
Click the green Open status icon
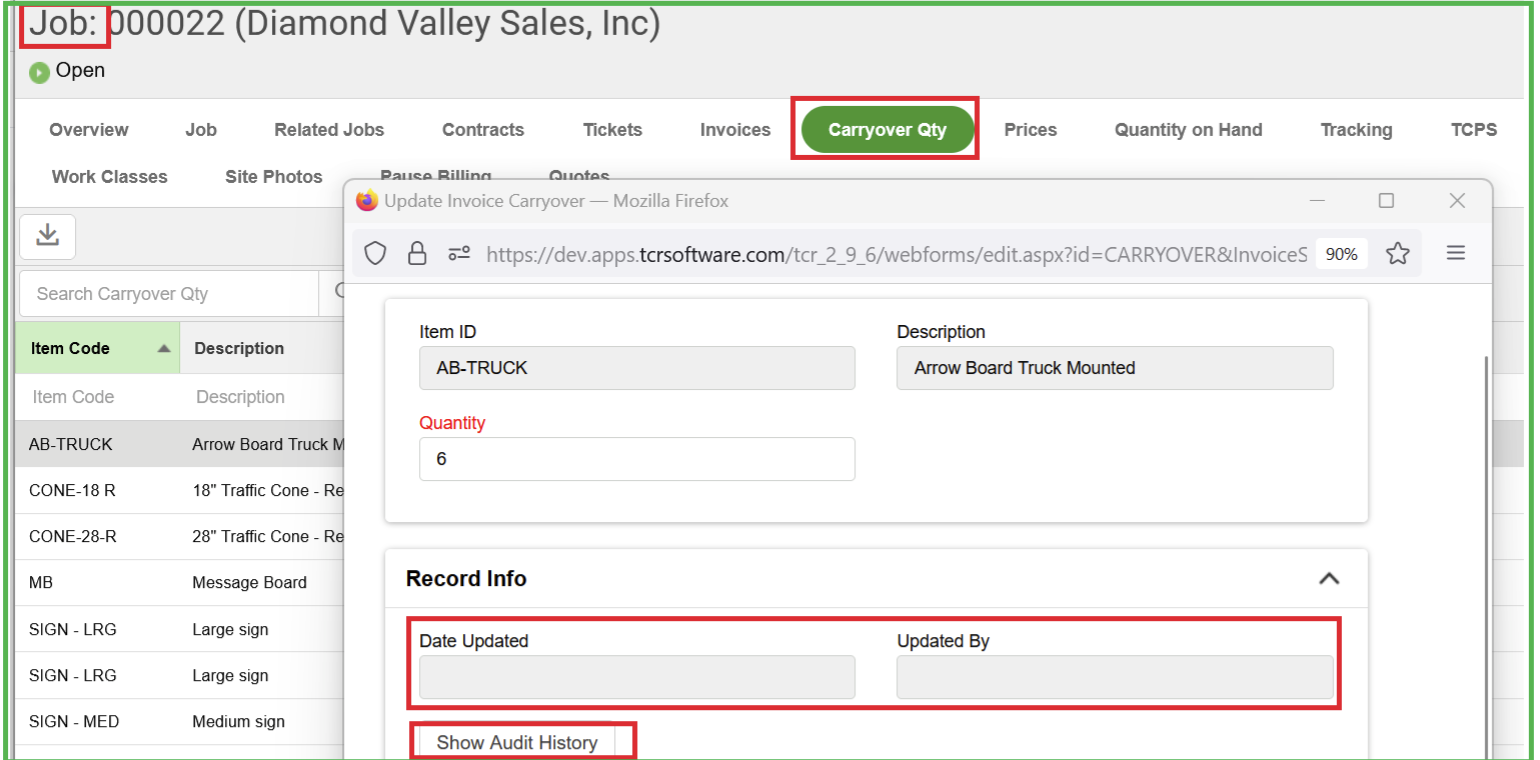39,72
